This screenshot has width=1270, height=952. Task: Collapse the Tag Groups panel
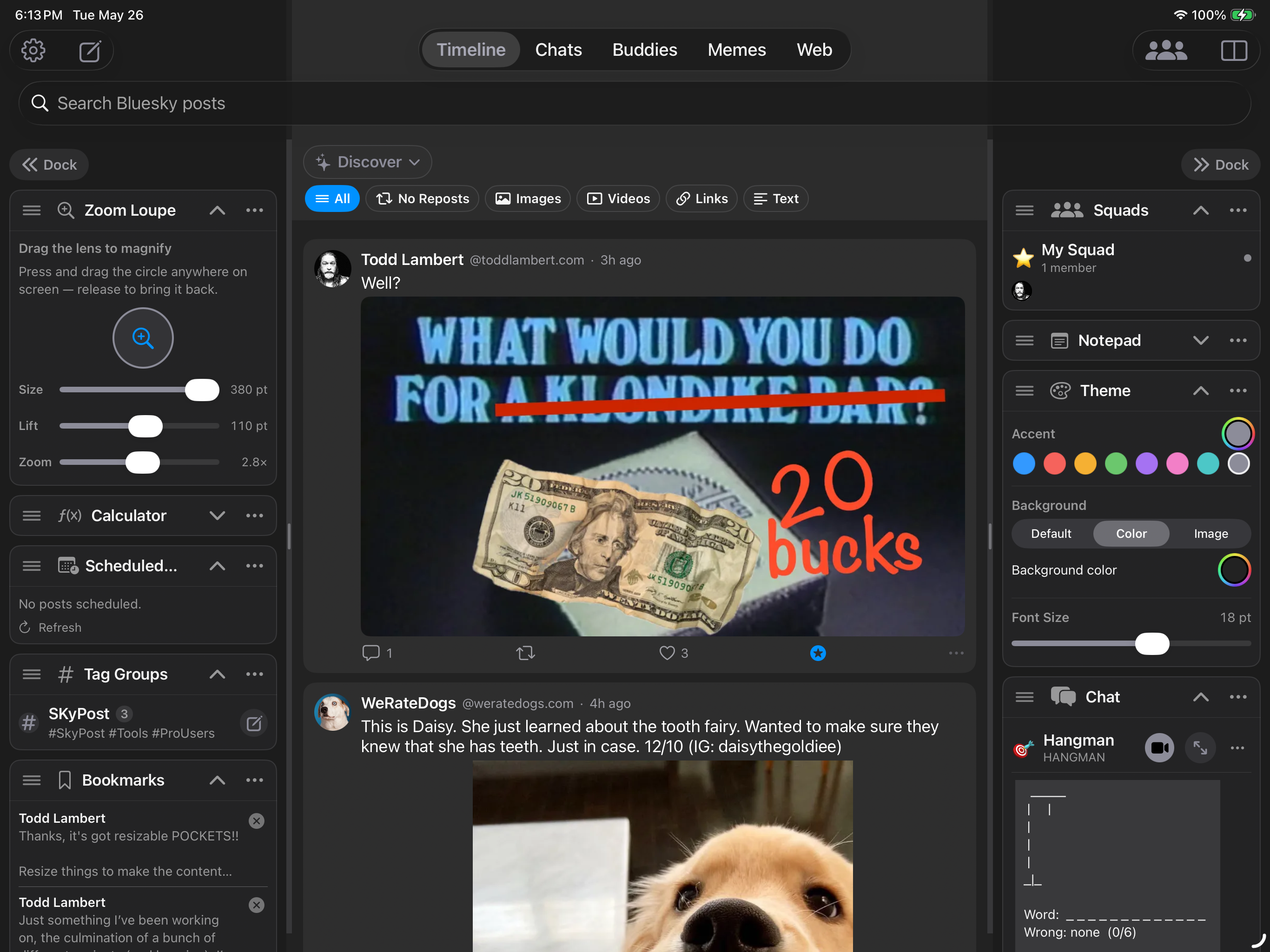click(217, 674)
